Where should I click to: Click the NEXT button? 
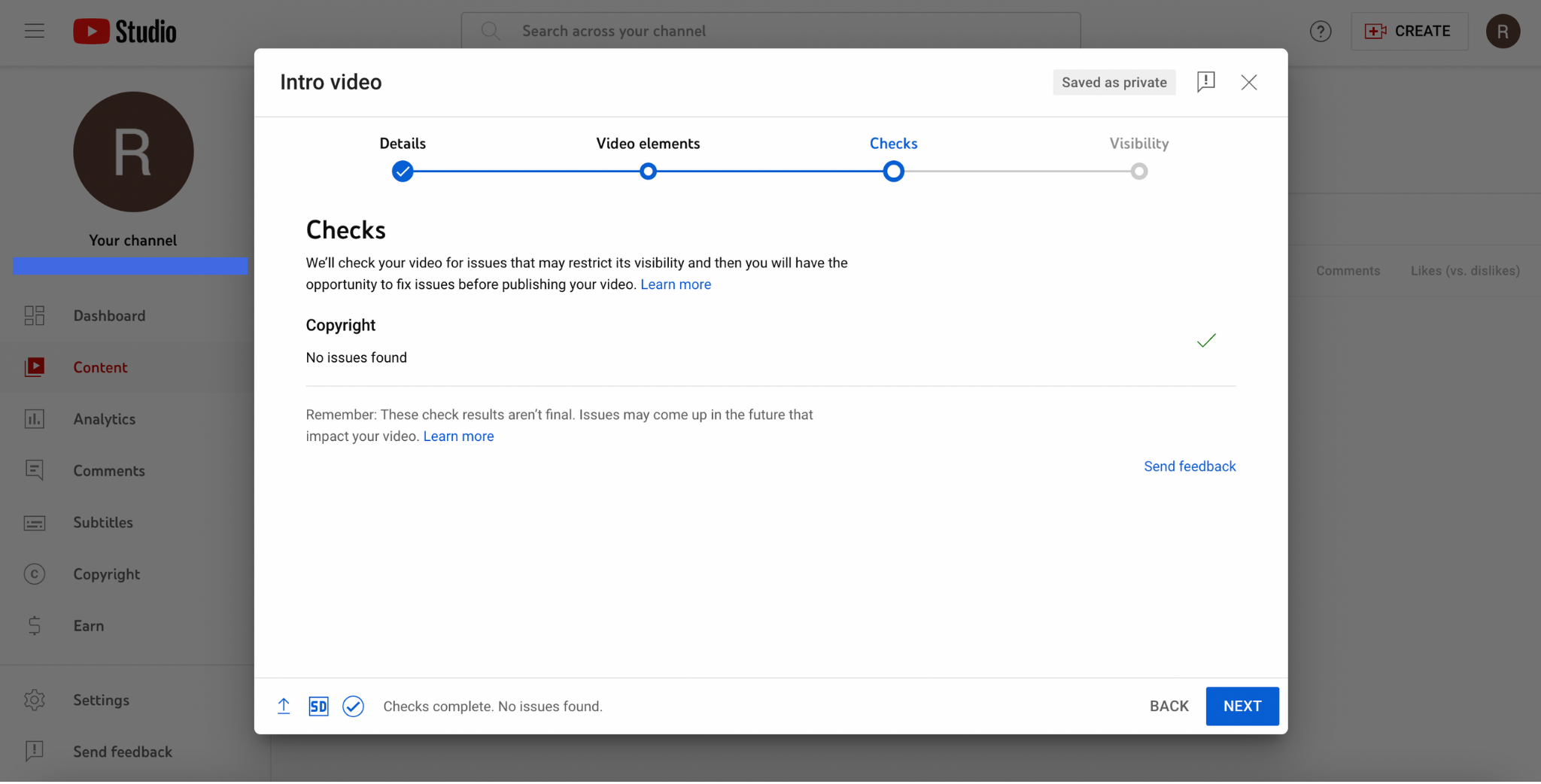tap(1242, 707)
